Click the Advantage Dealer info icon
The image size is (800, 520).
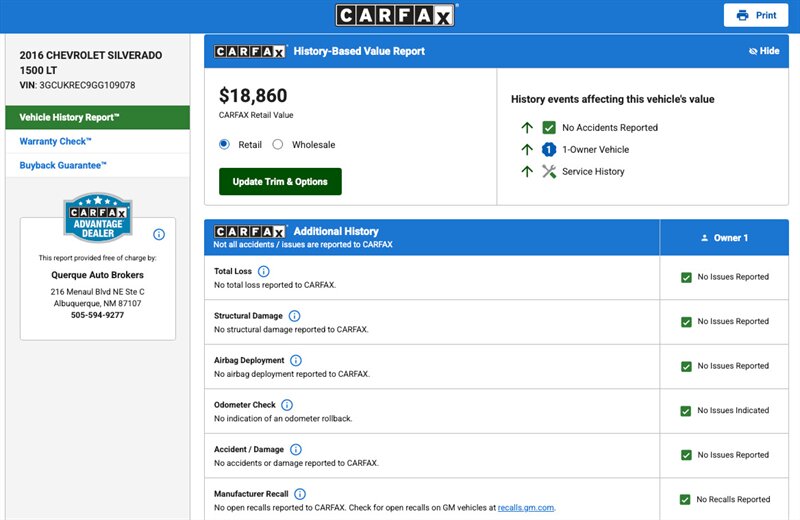point(159,235)
